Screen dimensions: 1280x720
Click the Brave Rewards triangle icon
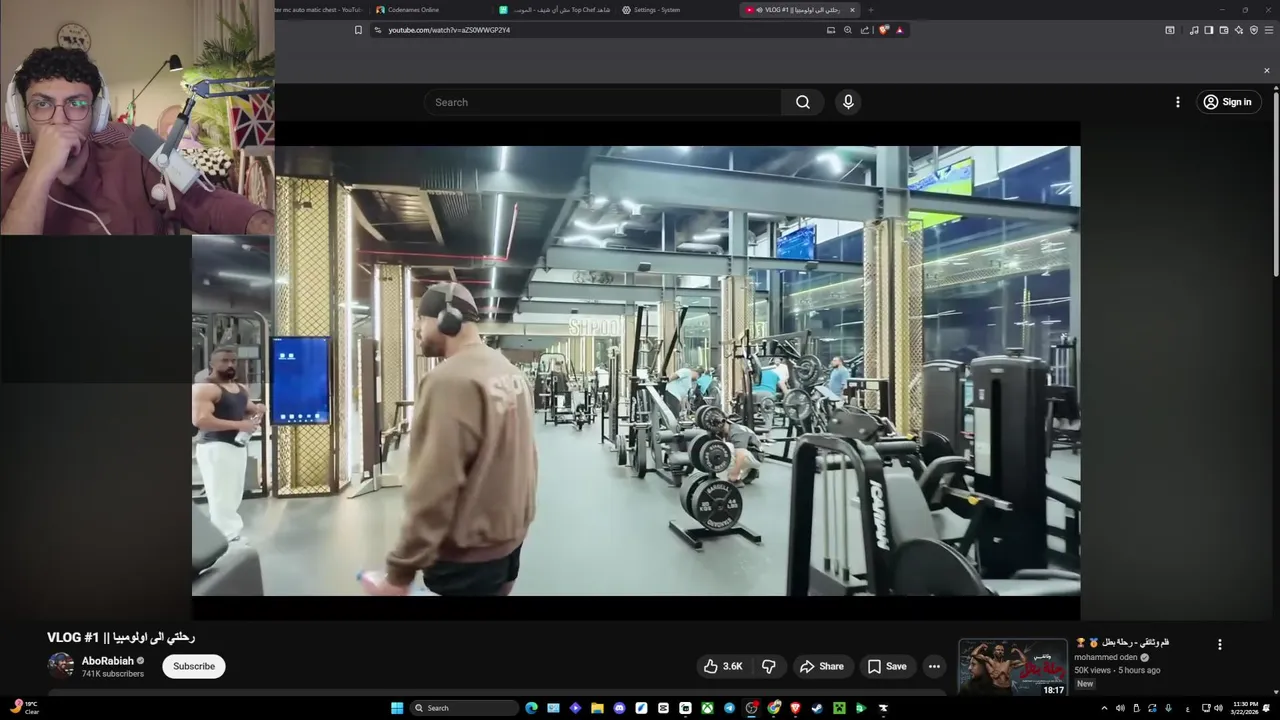[899, 30]
